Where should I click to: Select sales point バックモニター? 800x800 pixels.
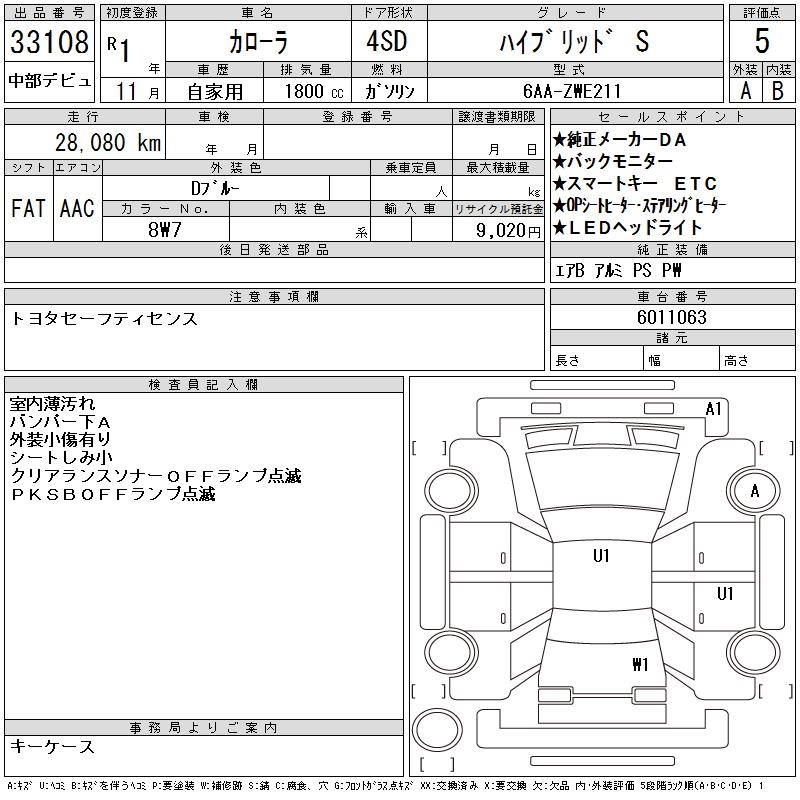point(612,162)
